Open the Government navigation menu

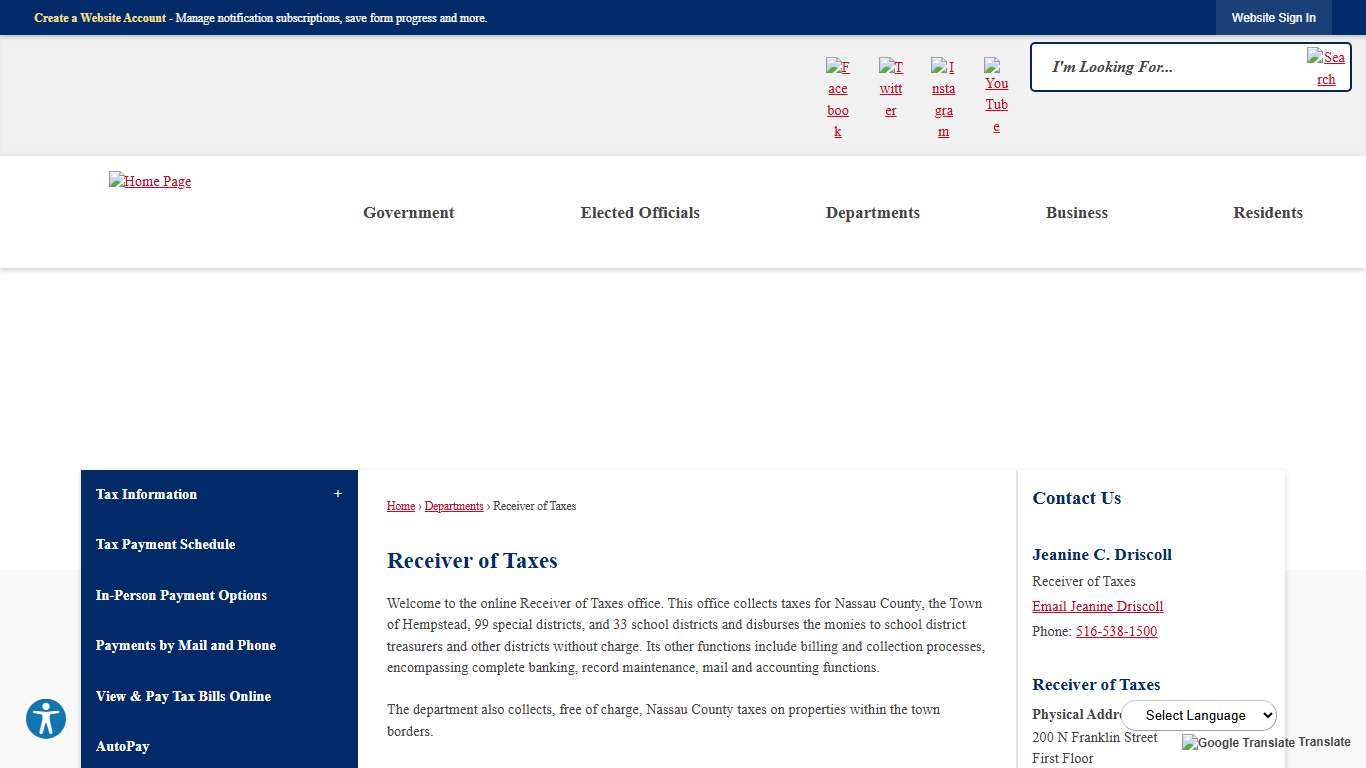(408, 213)
